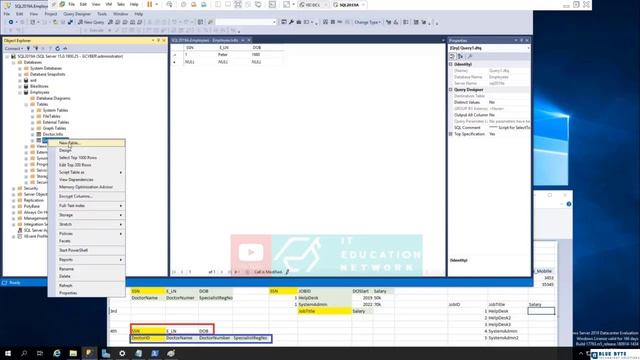This screenshot has height=360, width=640.
Task: Click the Categorized icon in Properties
Action: [x=452, y=57]
